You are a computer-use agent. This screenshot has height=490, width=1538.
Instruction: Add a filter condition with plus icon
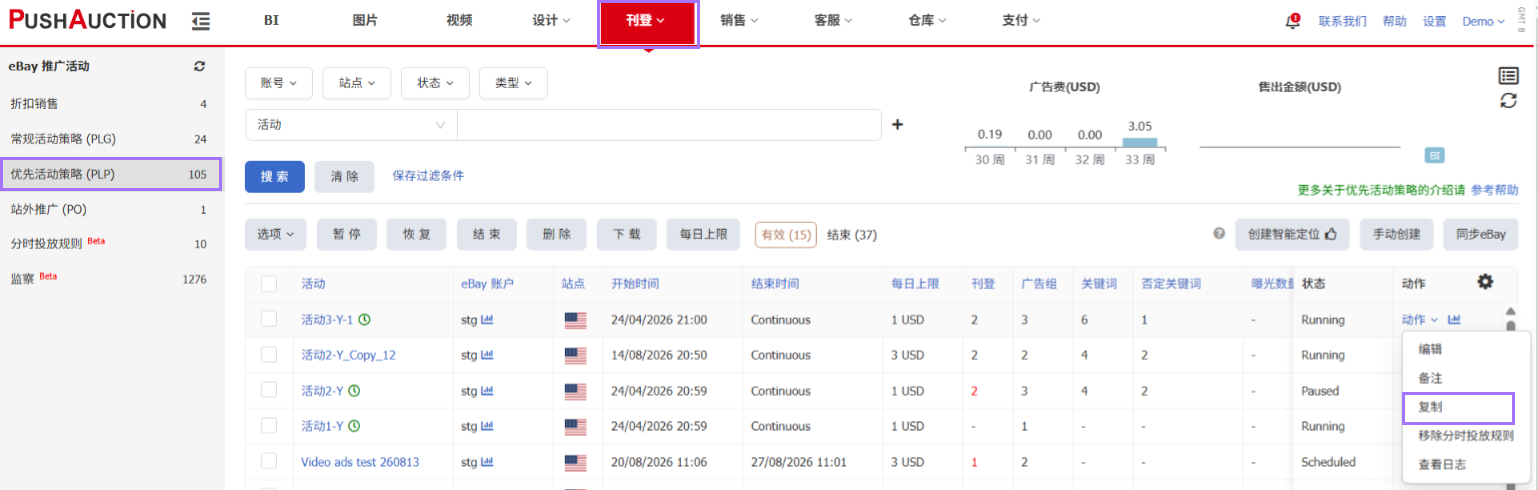pyautogui.click(x=897, y=125)
